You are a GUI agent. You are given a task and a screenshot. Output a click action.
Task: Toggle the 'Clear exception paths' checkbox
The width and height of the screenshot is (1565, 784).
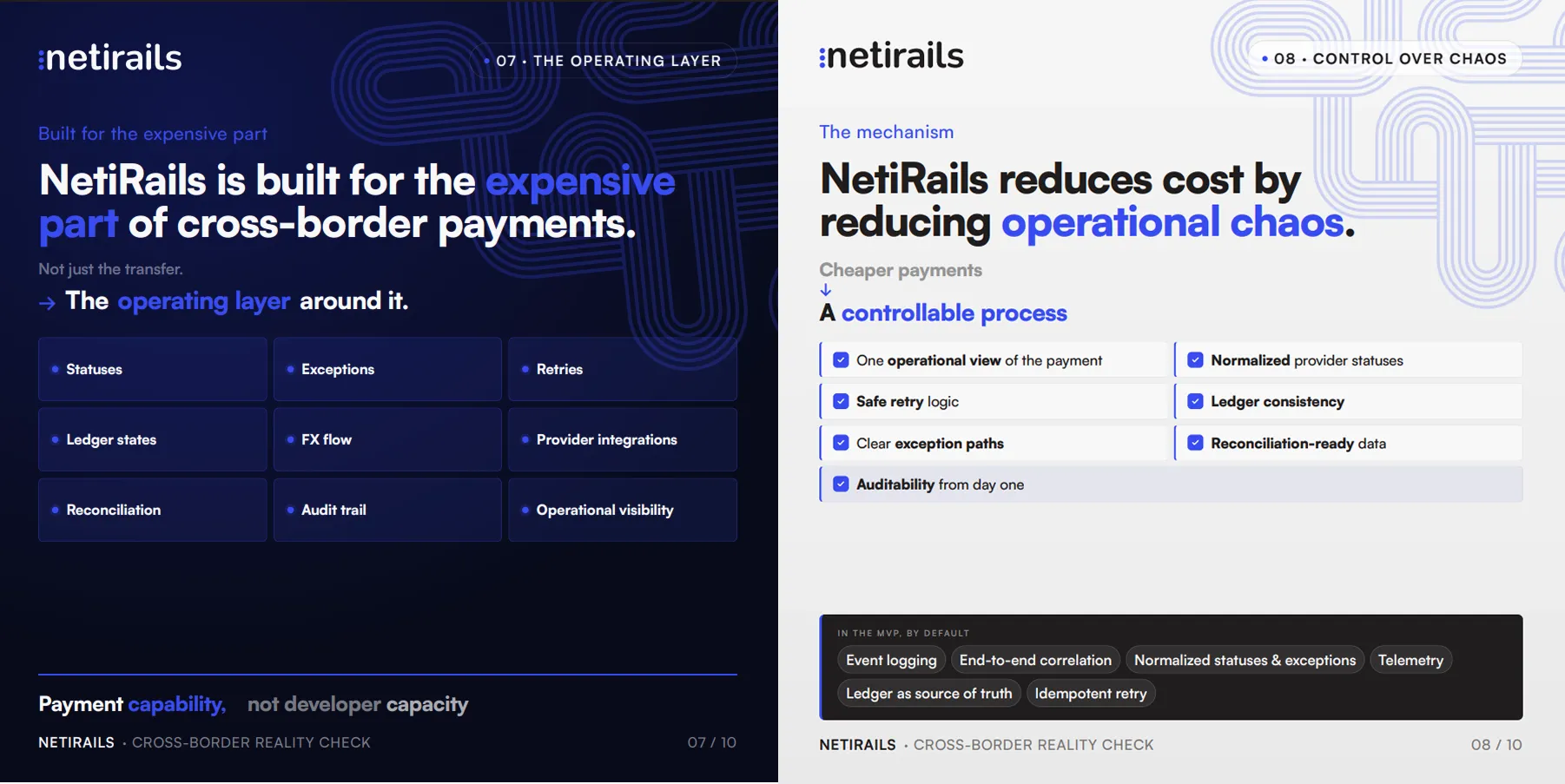coord(841,443)
